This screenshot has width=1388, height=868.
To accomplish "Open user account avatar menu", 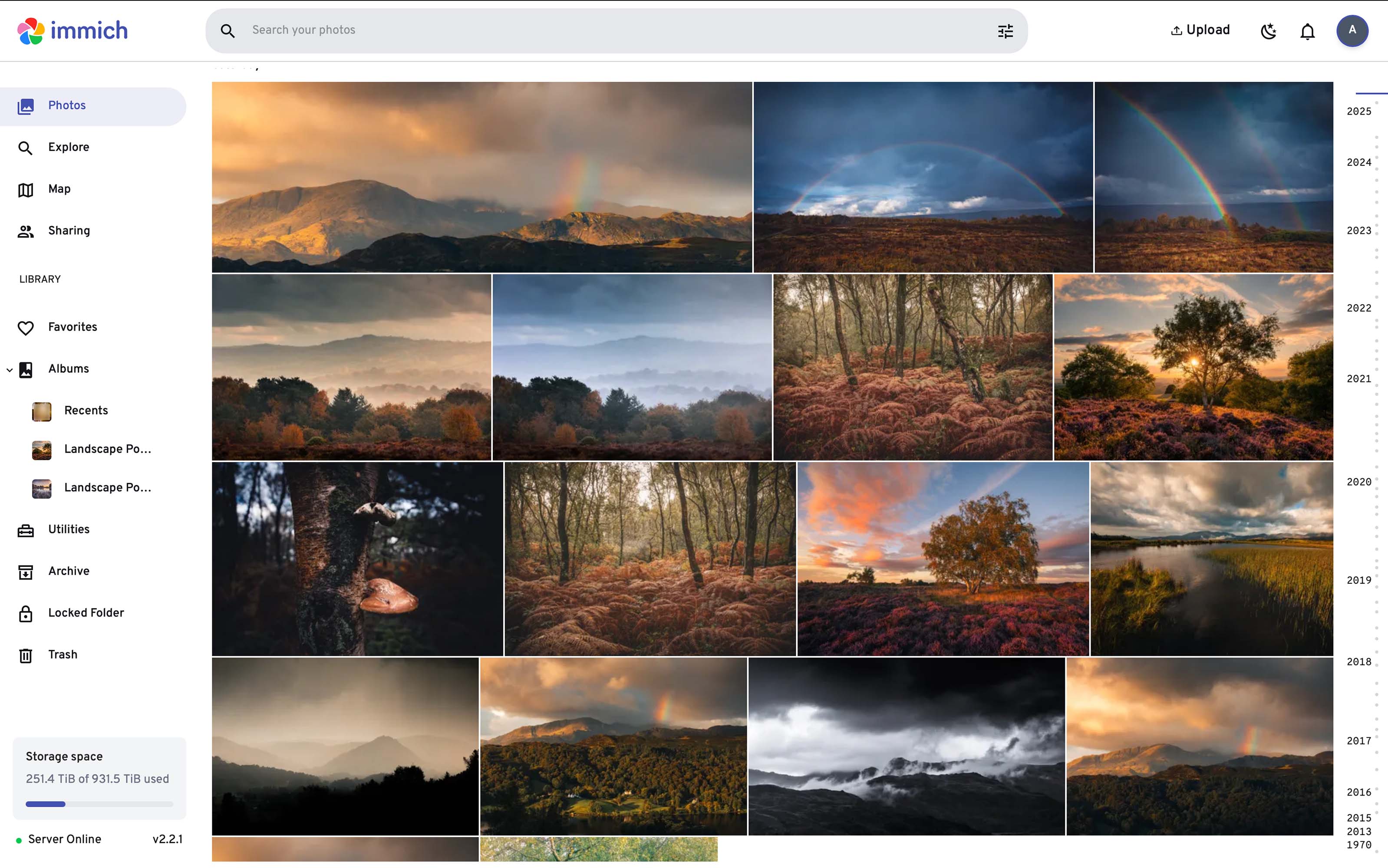I will pos(1352,30).
